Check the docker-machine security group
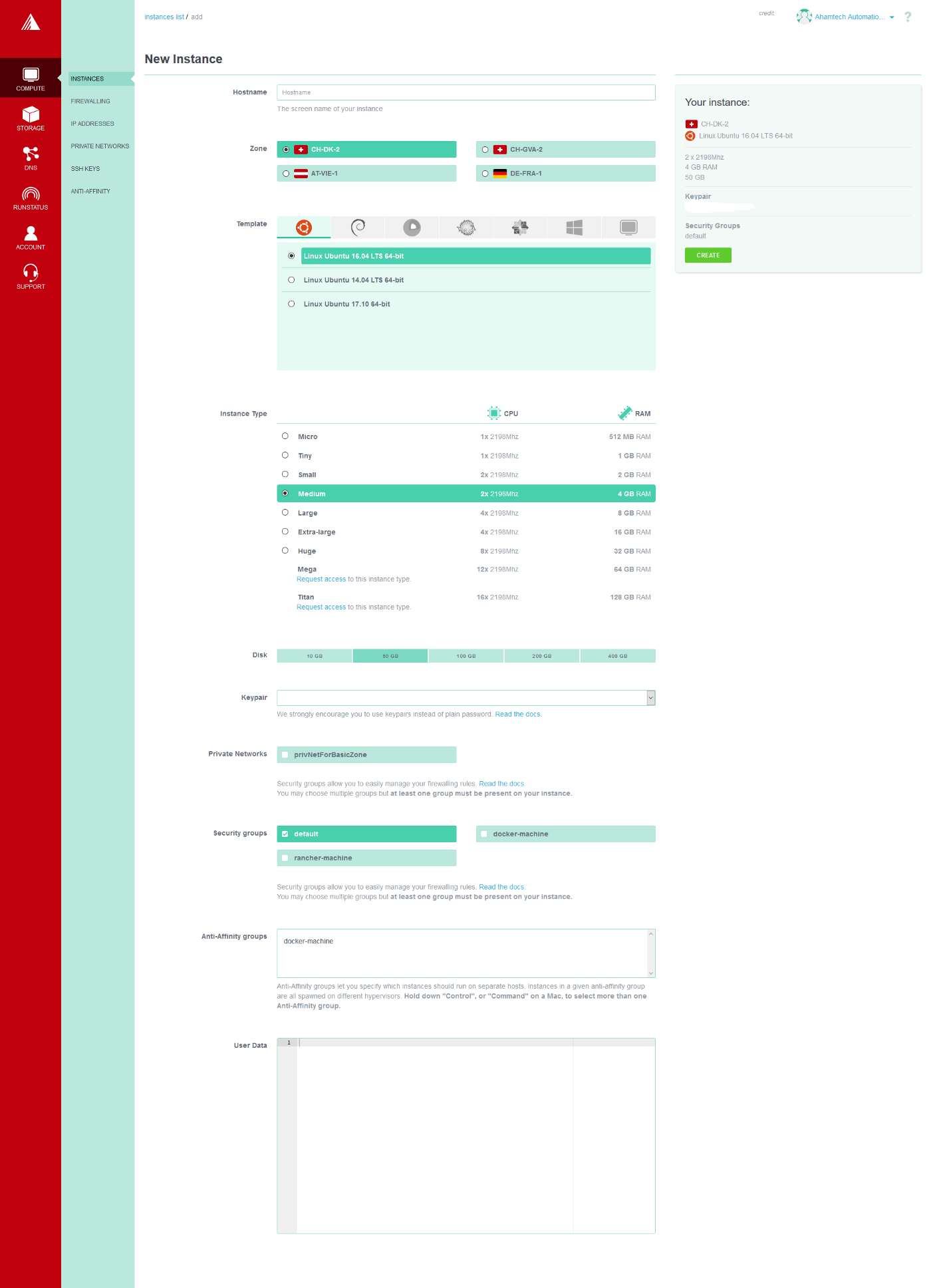This screenshot has height=1288, width=931. pyautogui.click(x=484, y=834)
